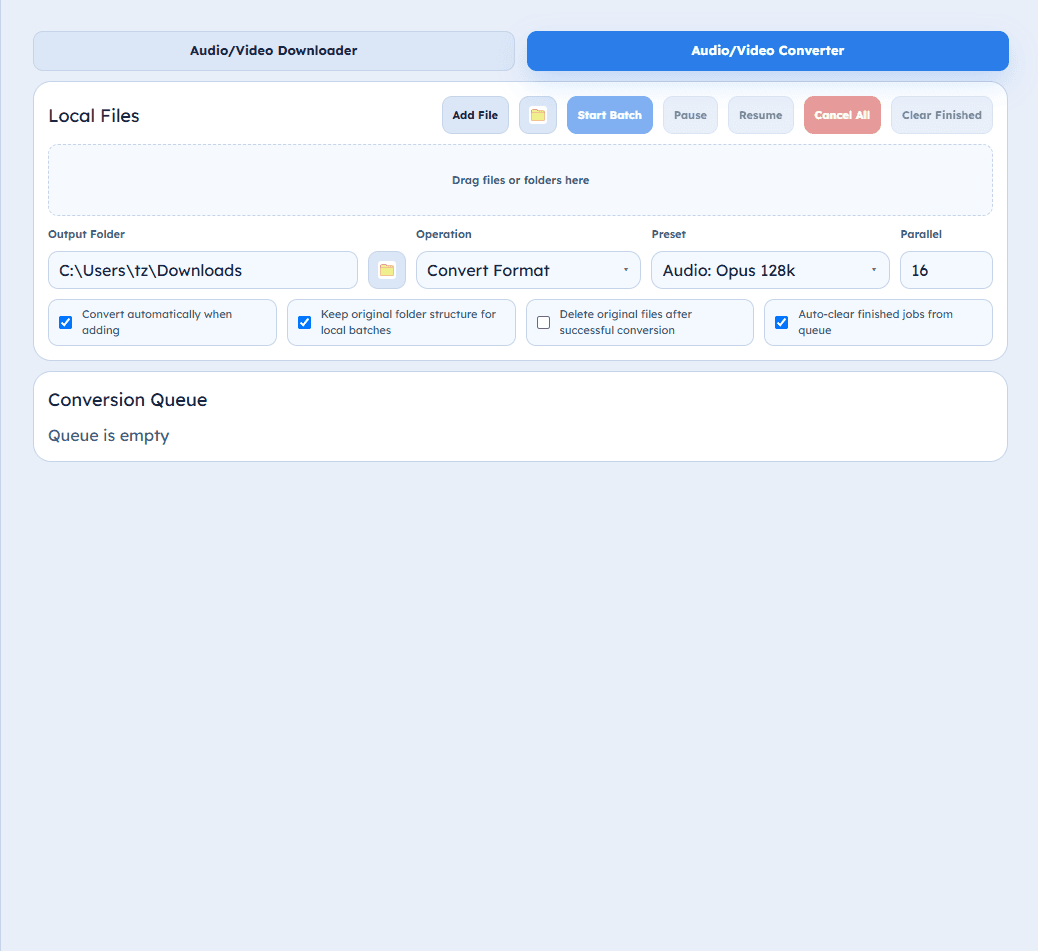Click the Parallel count field
Screen dimensions: 1038x951
tap(946, 270)
